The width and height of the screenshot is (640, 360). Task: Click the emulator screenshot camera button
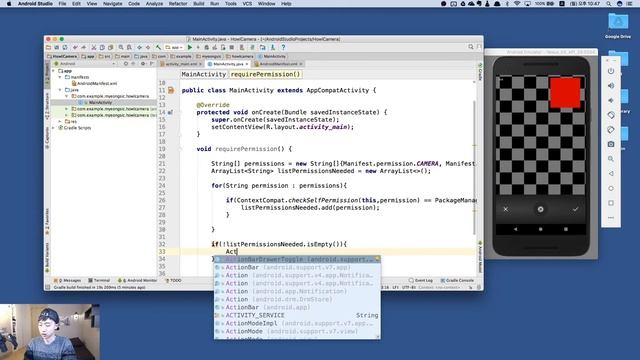611,144
